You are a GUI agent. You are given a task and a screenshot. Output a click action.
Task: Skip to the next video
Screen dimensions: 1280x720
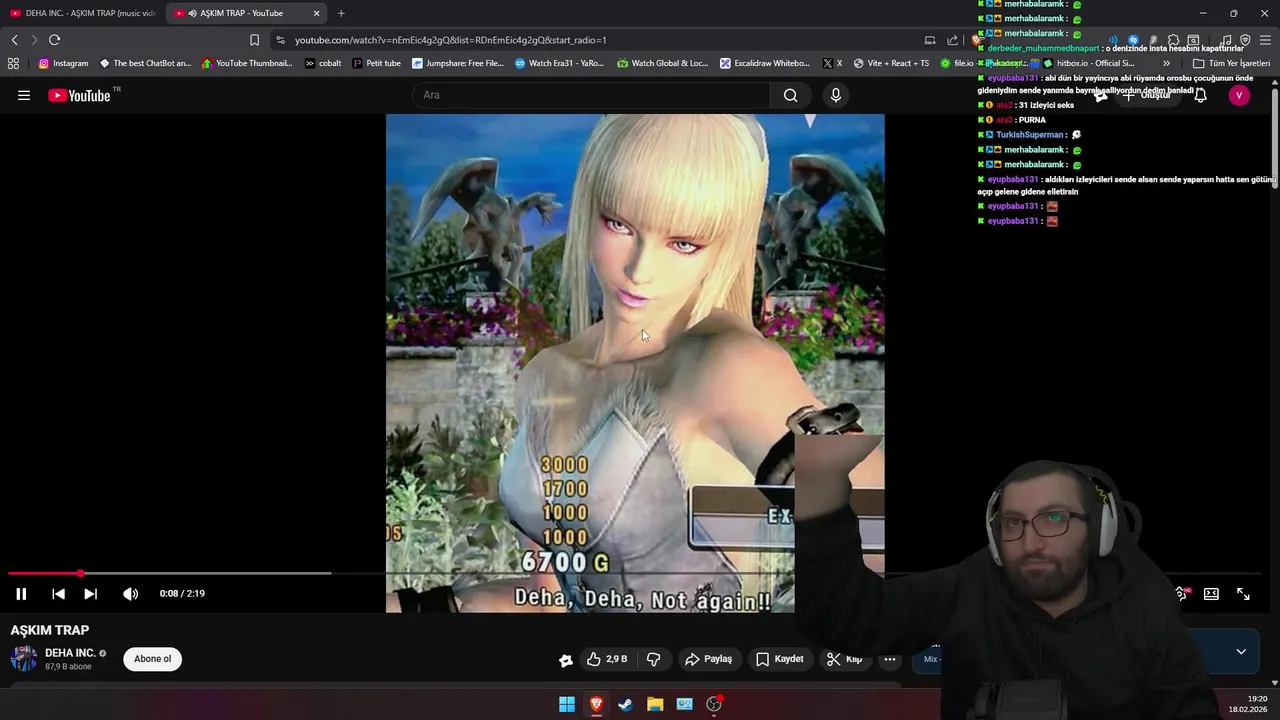point(90,593)
